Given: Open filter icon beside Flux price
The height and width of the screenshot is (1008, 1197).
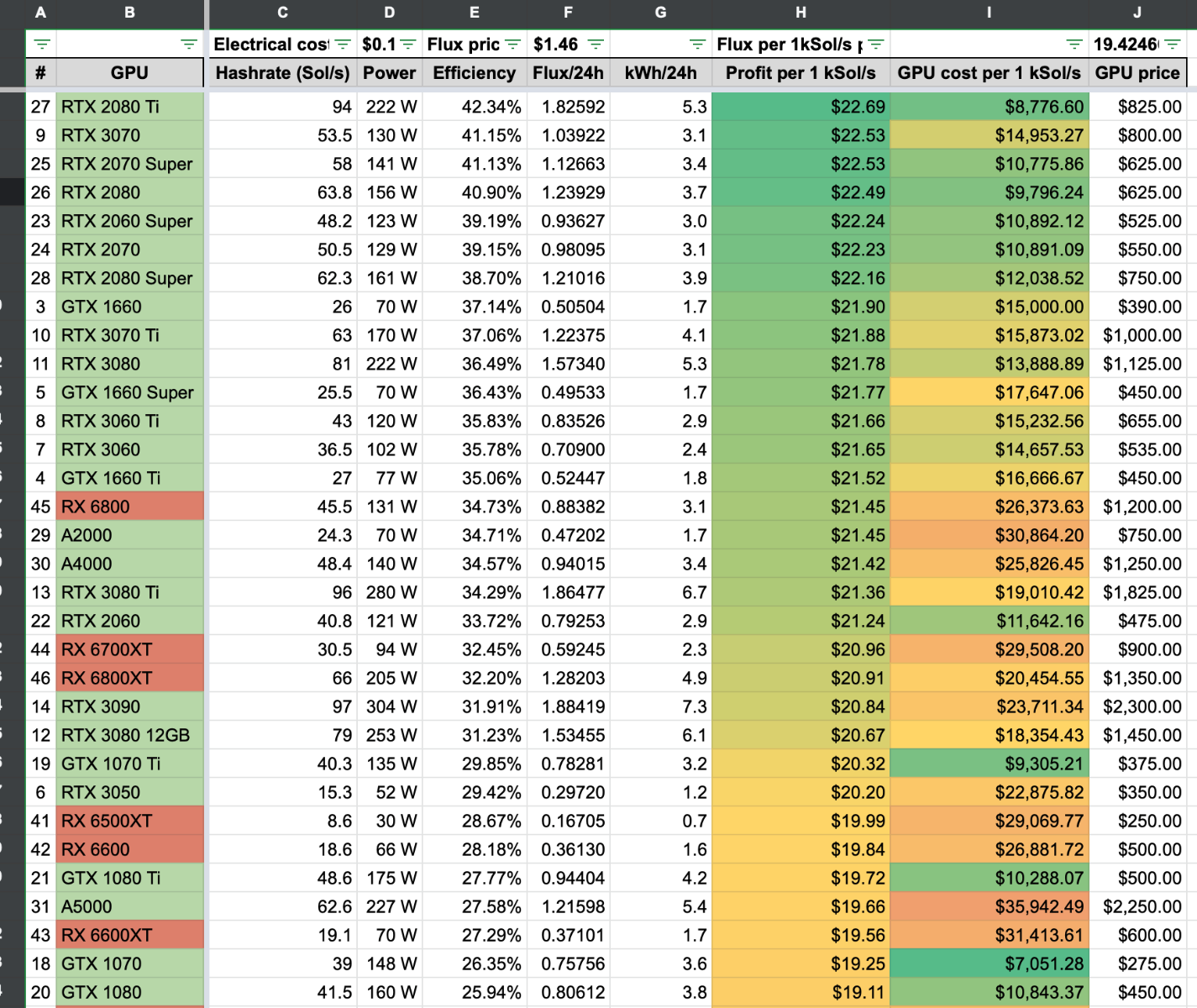Looking at the screenshot, I should click(513, 45).
